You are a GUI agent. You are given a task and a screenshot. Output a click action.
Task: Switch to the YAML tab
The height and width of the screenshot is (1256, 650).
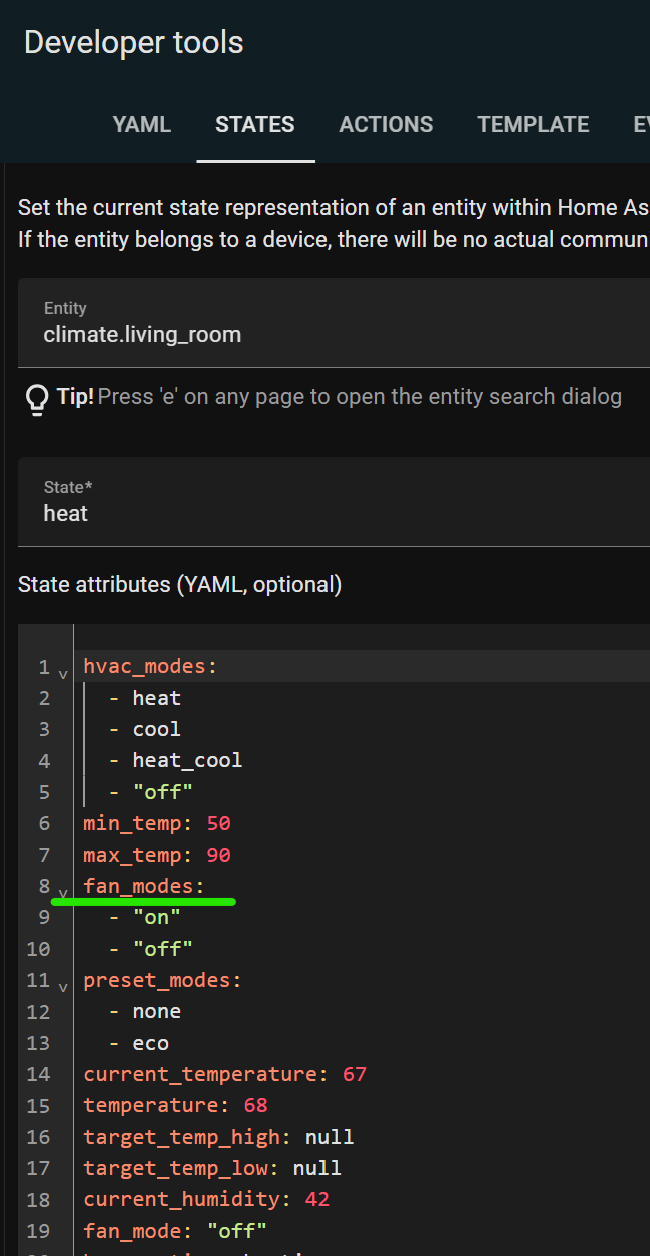click(x=141, y=124)
